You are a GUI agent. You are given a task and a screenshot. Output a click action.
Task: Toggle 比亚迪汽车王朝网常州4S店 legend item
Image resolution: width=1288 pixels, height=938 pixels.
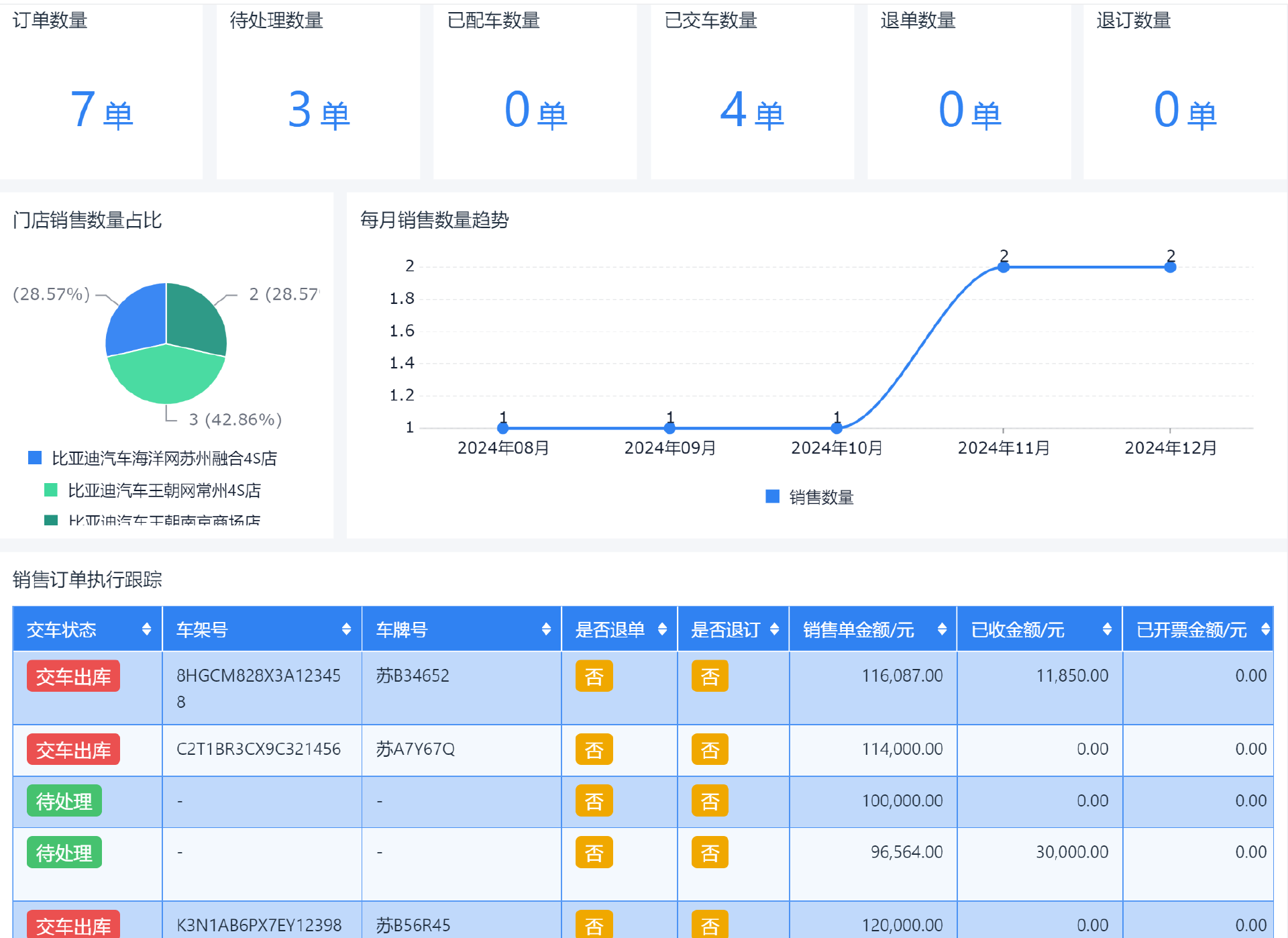[153, 490]
